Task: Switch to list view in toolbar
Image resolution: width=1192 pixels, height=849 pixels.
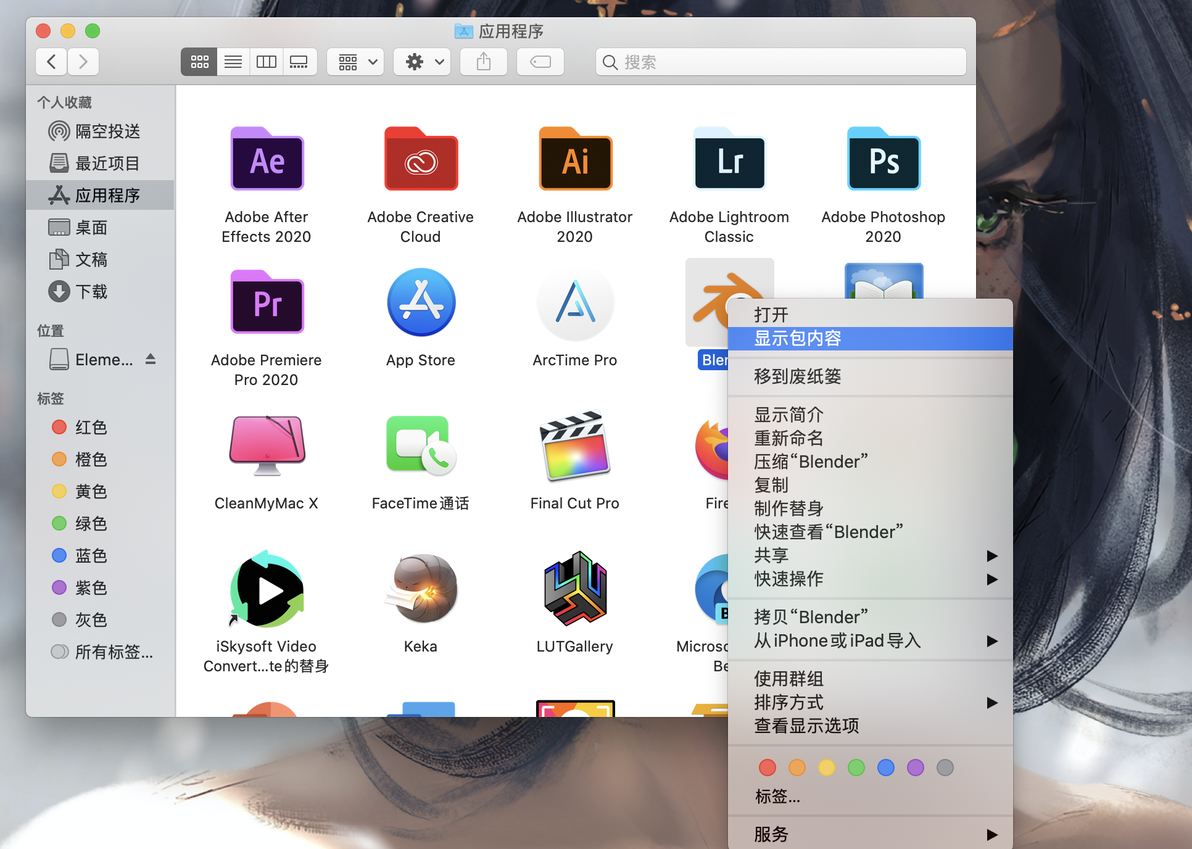Action: 233,62
